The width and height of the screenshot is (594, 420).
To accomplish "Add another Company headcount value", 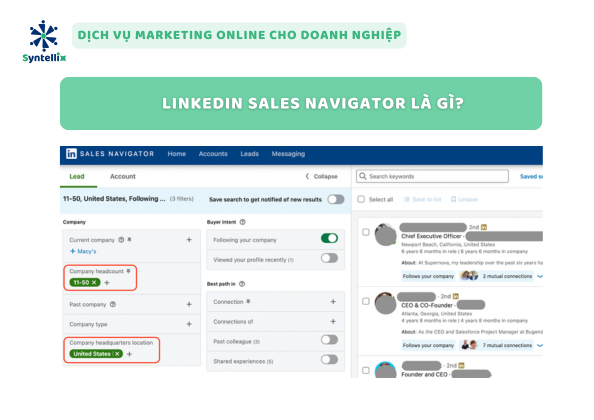I will click(107, 283).
